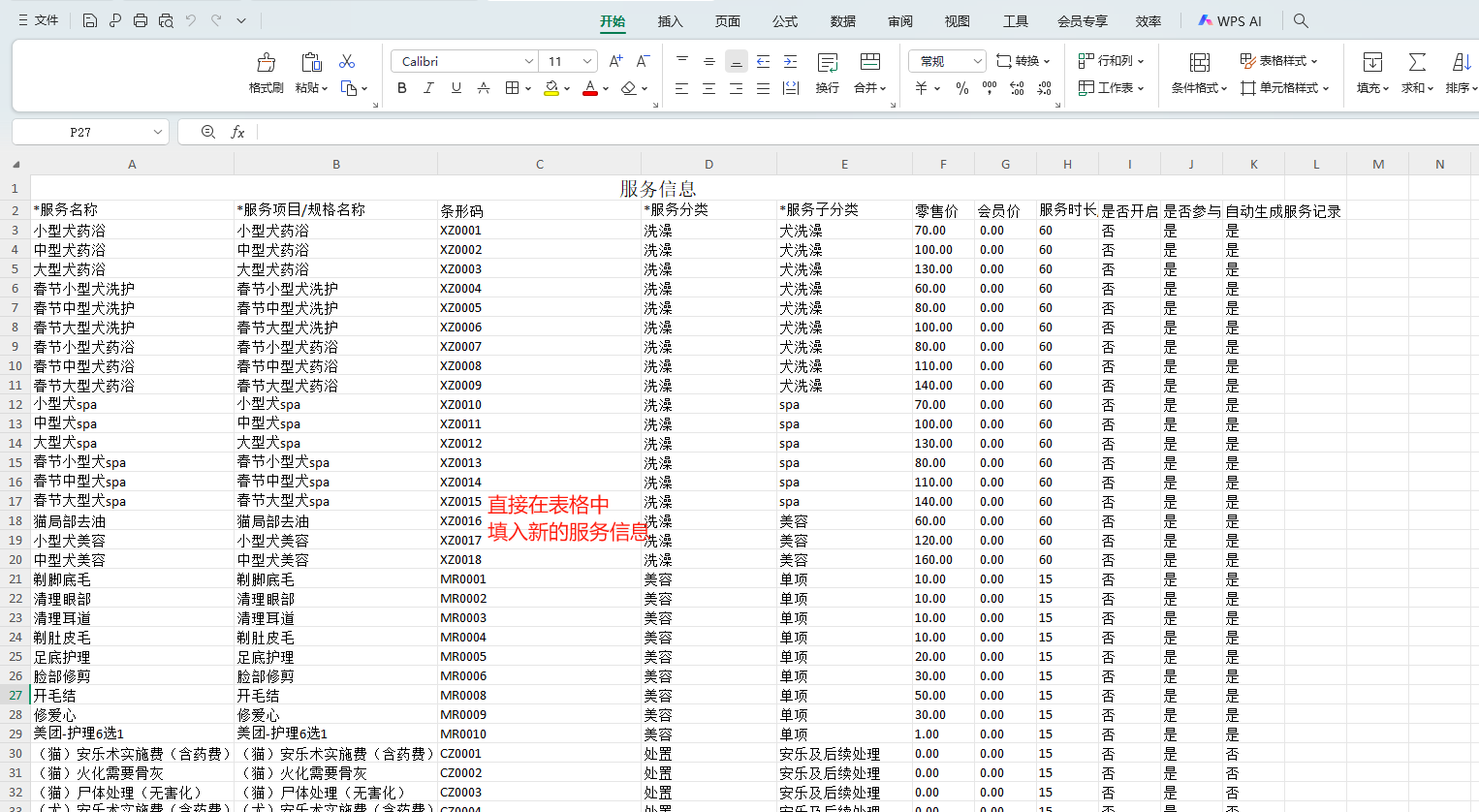
Task: Apply Strikethrough formatting icon
Action: pos(484,88)
